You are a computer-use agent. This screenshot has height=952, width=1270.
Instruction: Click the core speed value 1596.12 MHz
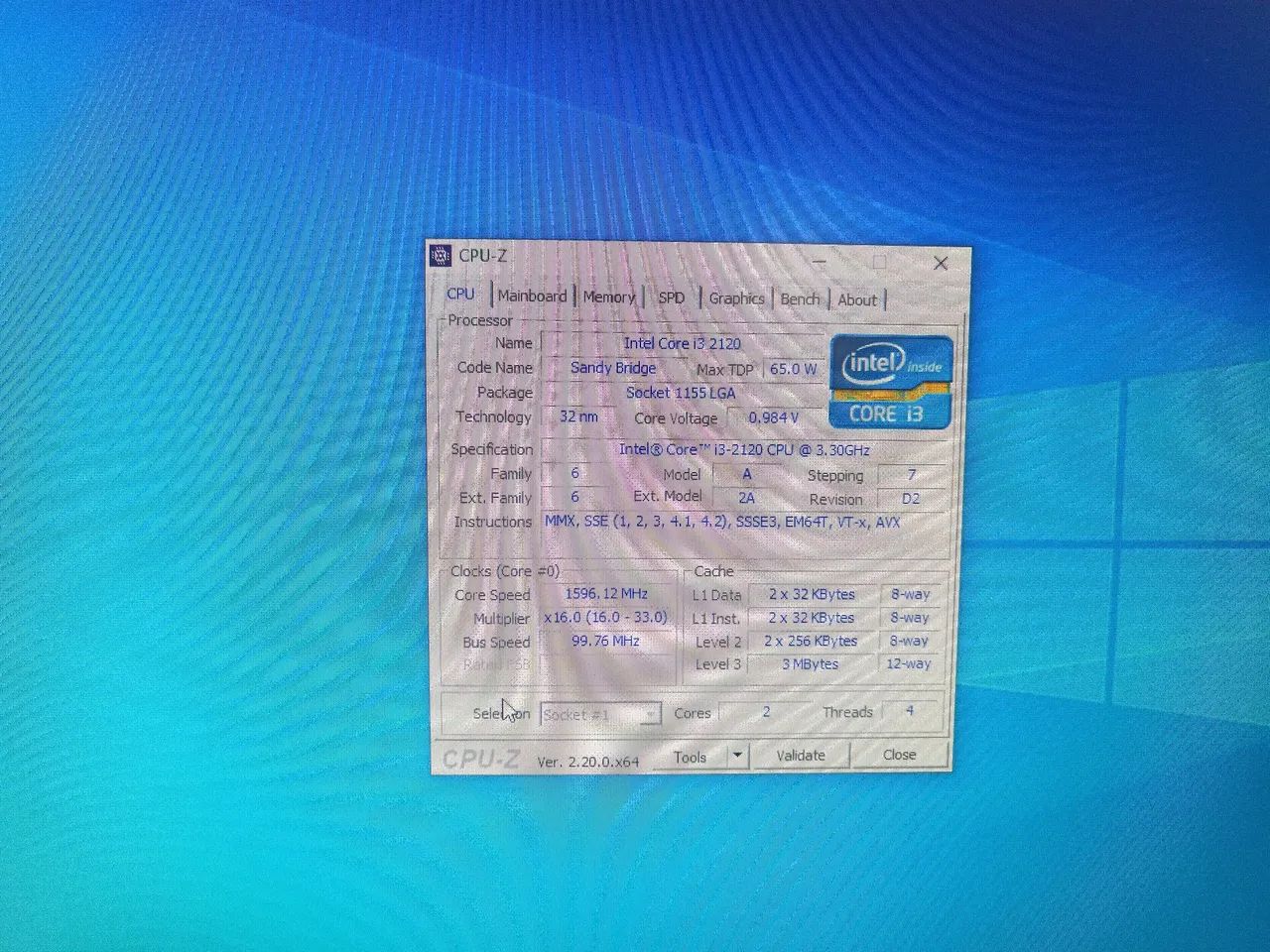click(x=606, y=594)
